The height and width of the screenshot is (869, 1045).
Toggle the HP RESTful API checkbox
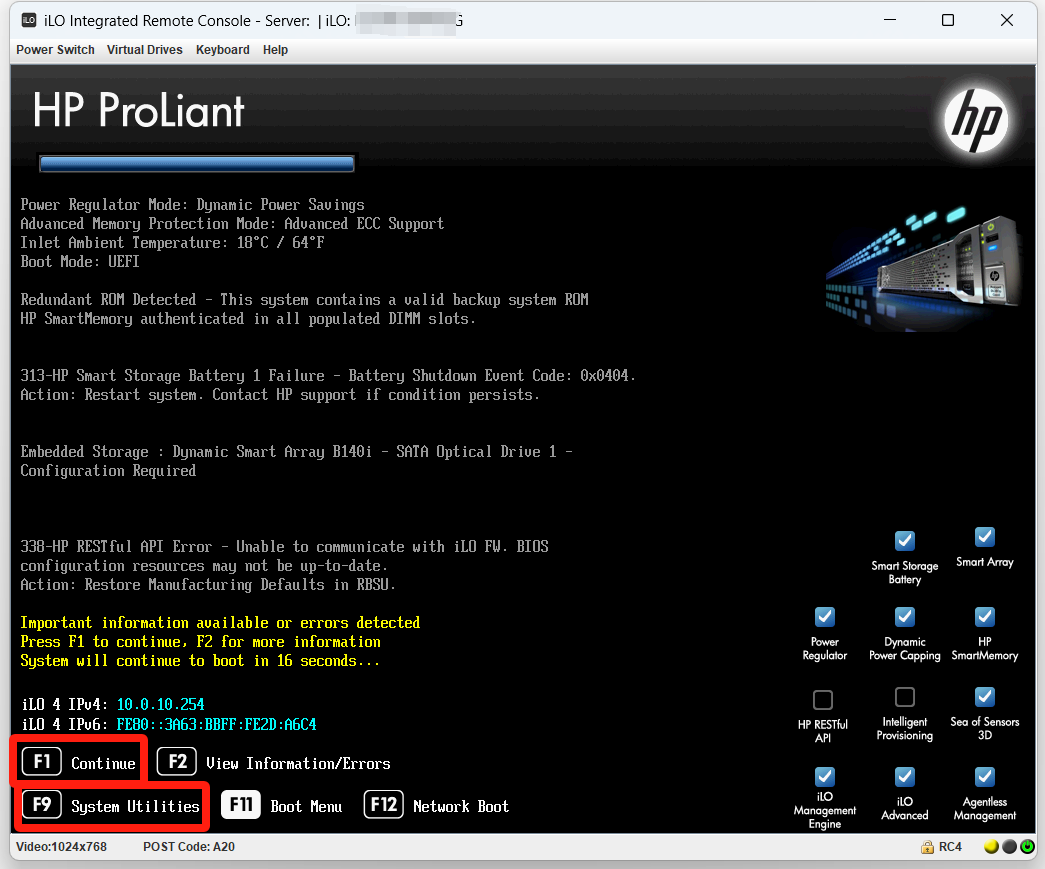(x=823, y=699)
